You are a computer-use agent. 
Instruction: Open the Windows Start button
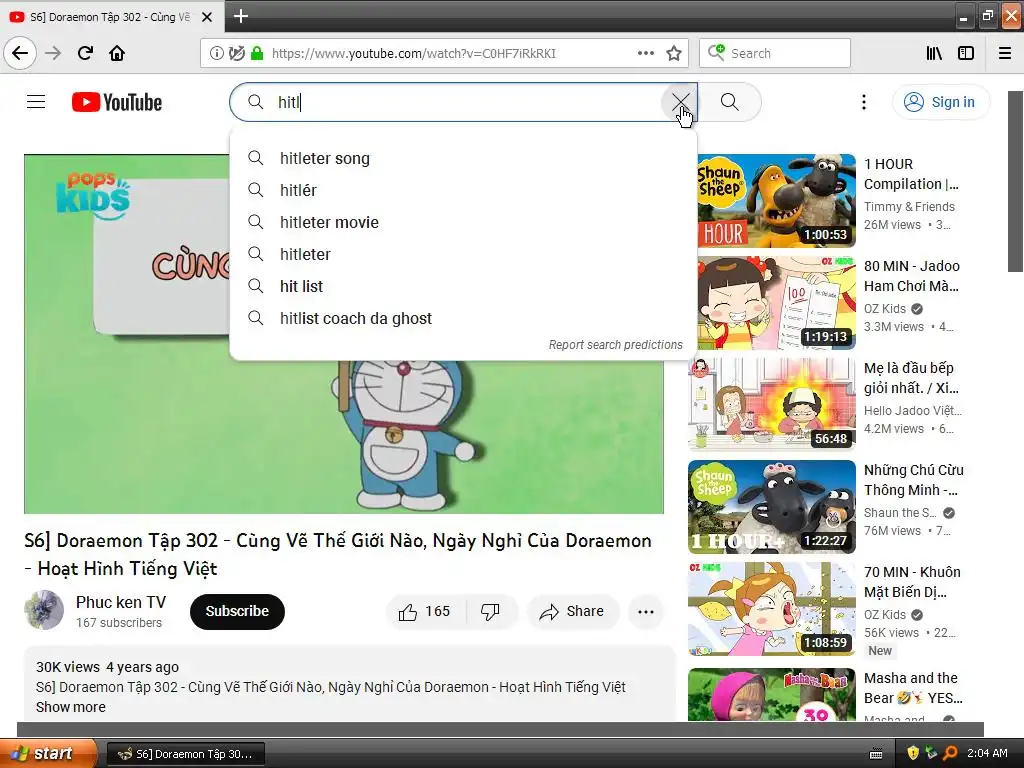[x=48, y=753]
